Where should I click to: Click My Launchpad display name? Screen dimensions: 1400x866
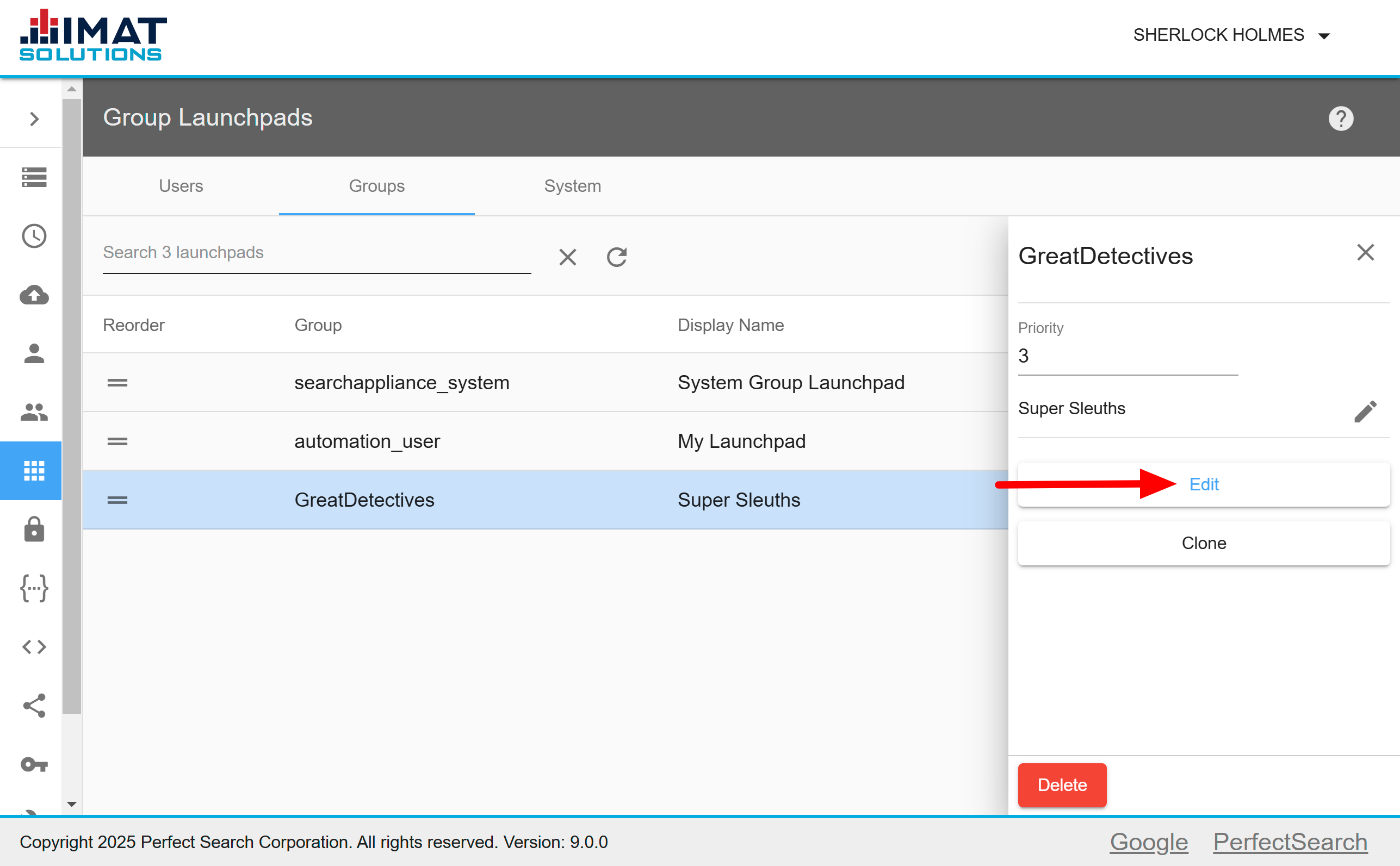coord(741,441)
